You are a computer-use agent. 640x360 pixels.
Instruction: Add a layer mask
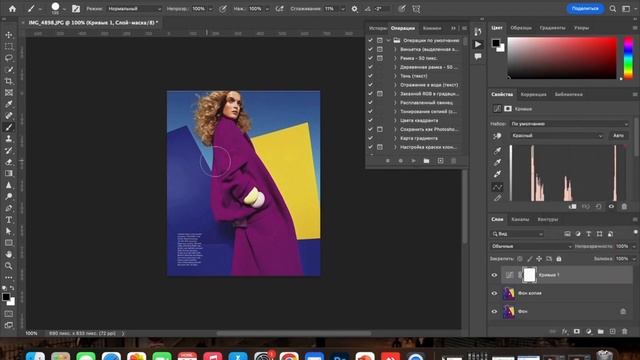coord(577,331)
